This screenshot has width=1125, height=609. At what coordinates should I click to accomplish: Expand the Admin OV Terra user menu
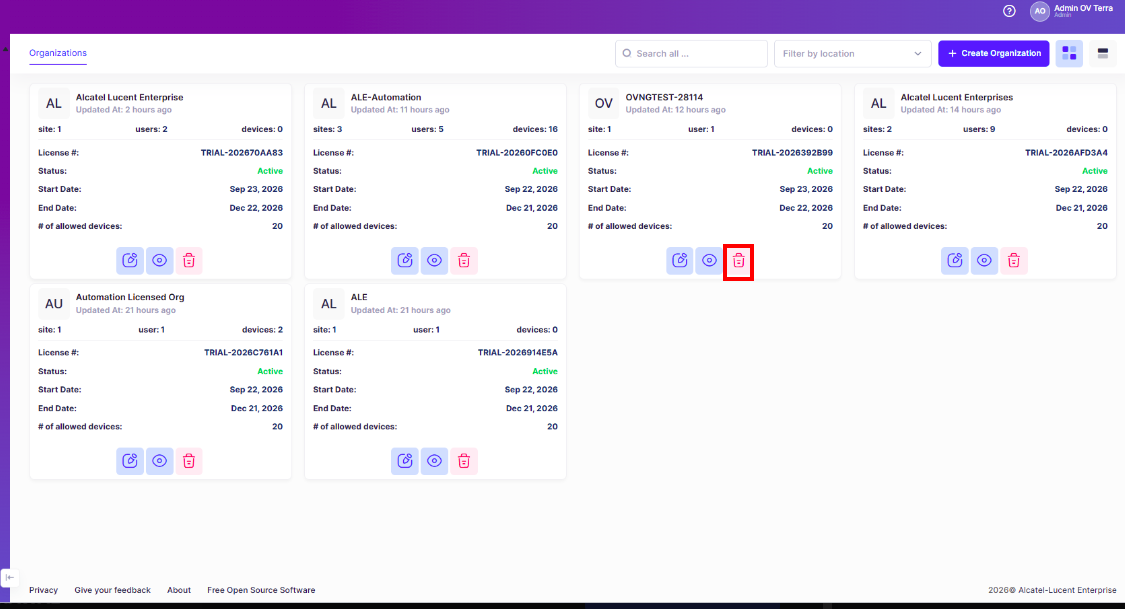click(x=1072, y=11)
